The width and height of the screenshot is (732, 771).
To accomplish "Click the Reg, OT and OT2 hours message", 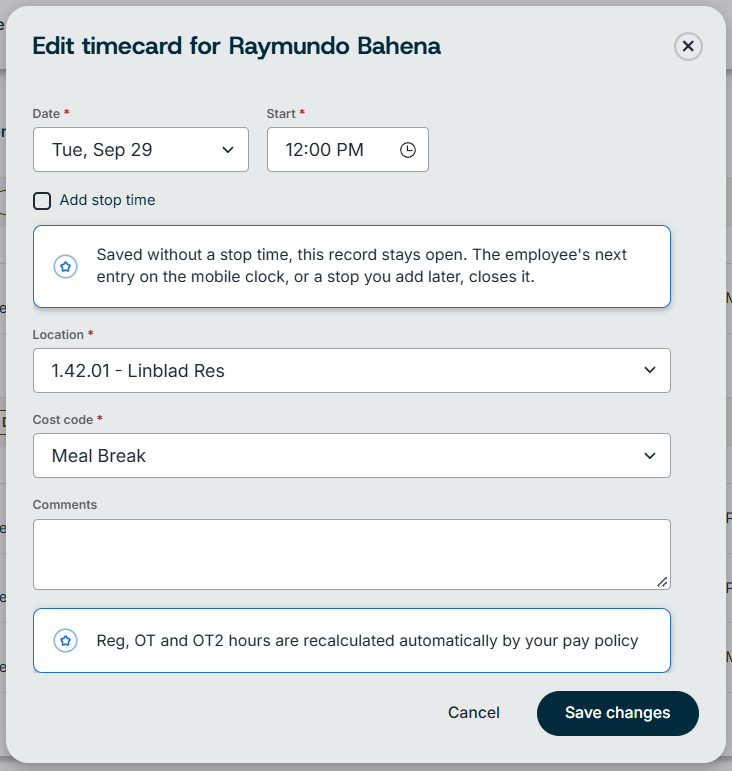I will (x=367, y=641).
